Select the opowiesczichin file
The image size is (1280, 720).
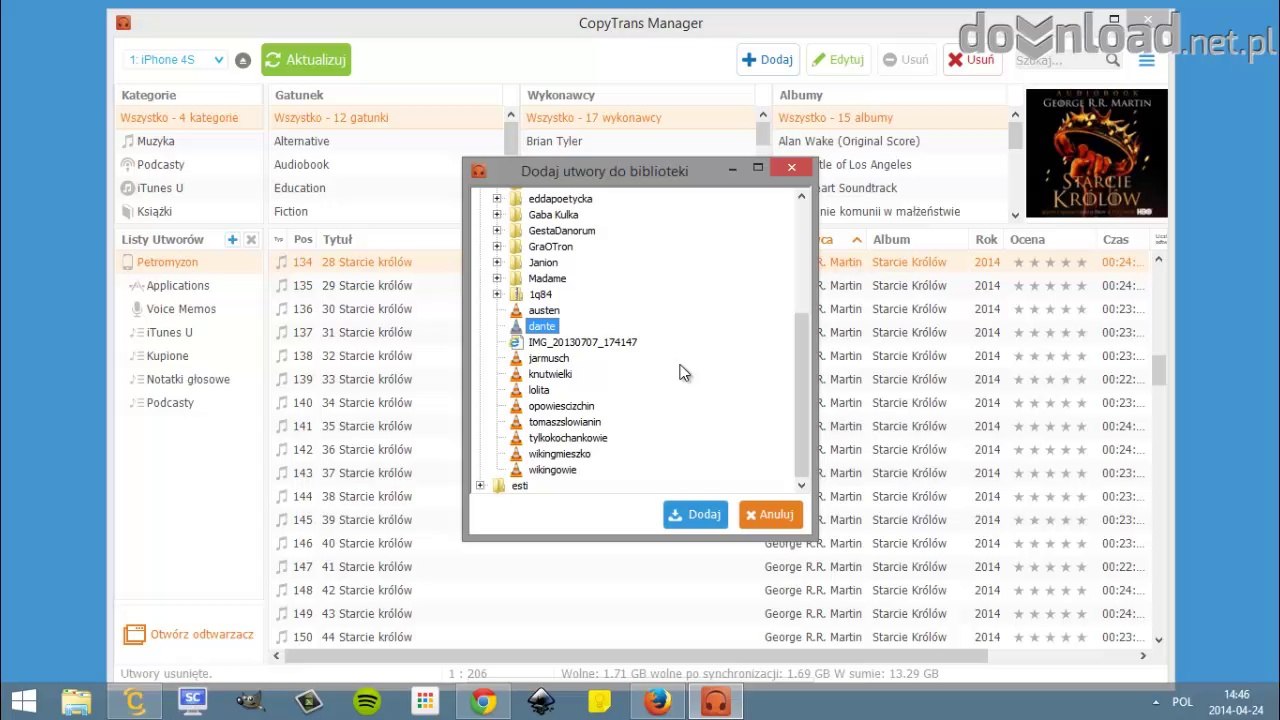561,406
